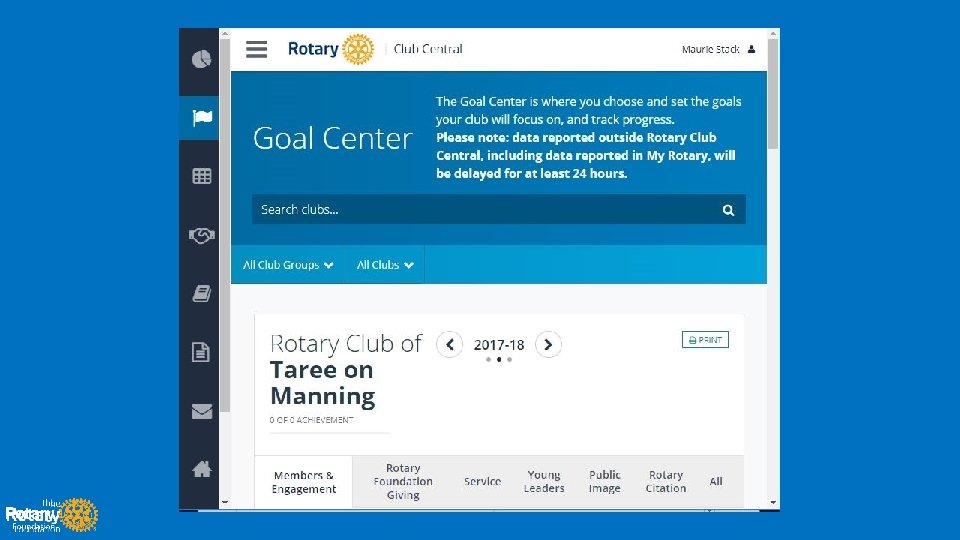Open the Maurie Stack user menu
Image resolution: width=960 pixels, height=540 pixels.
point(718,49)
